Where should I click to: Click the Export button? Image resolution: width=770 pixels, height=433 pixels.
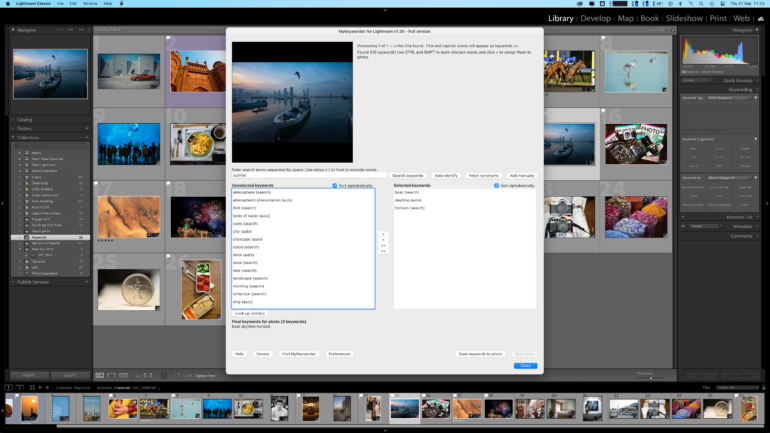[x=70, y=375]
